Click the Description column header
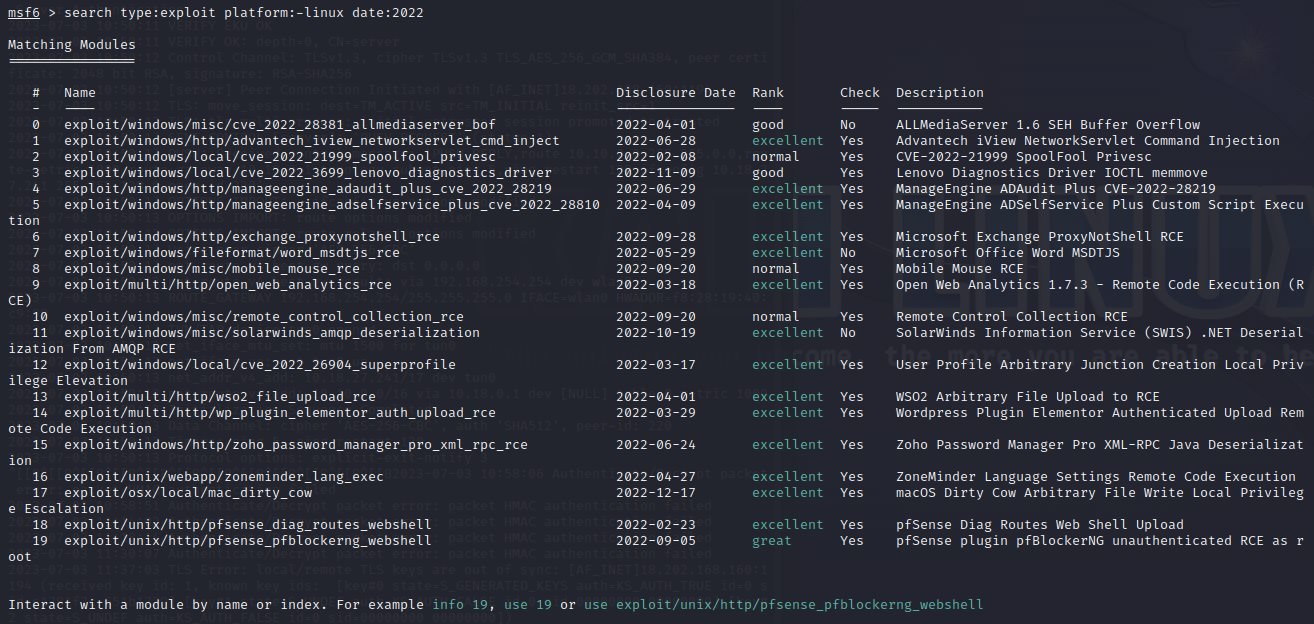This screenshot has width=1314, height=624. click(x=940, y=93)
